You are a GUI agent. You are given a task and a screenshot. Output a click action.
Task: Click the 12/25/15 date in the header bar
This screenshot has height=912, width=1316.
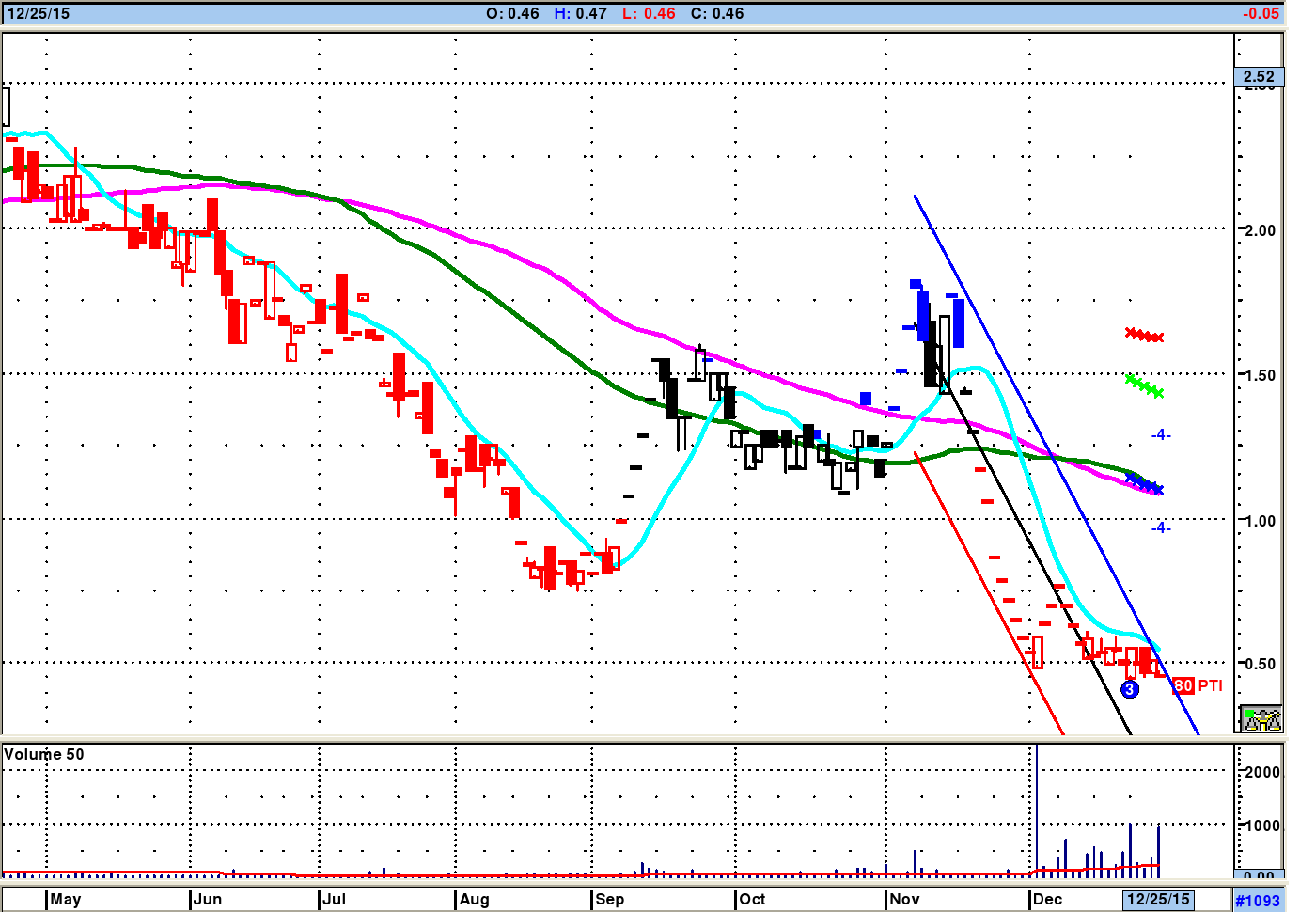tap(39, 13)
